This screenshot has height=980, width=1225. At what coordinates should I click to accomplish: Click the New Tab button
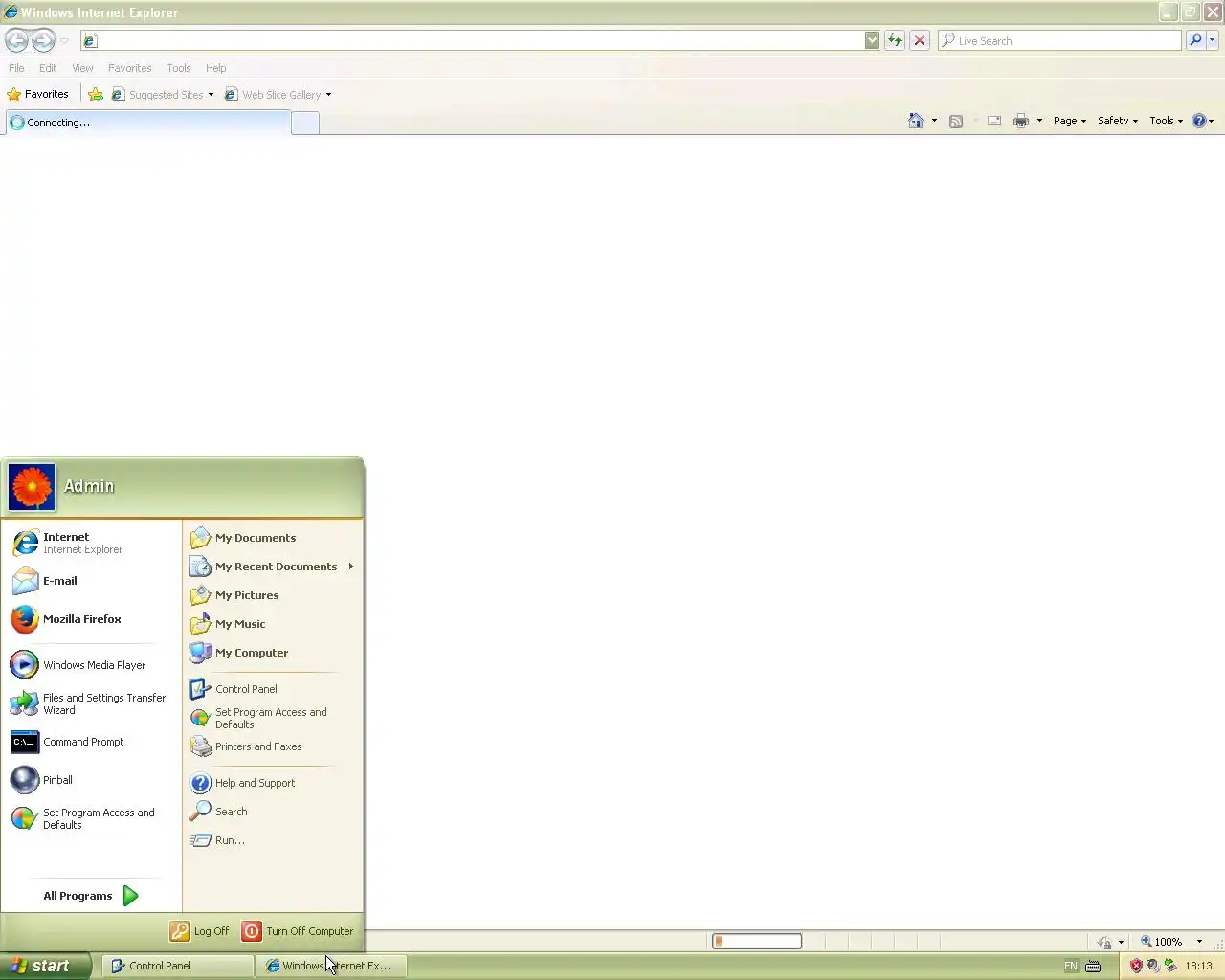point(304,123)
